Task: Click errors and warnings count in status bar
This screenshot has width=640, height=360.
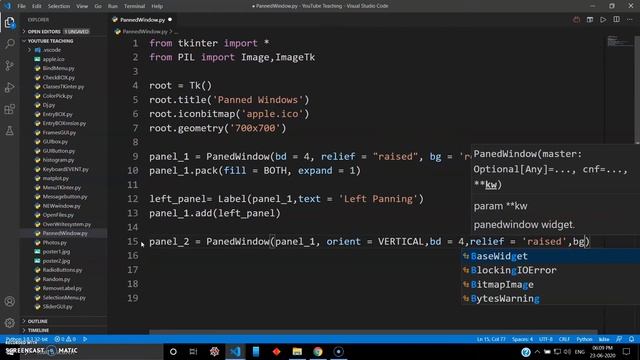Action: coord(65,339)
